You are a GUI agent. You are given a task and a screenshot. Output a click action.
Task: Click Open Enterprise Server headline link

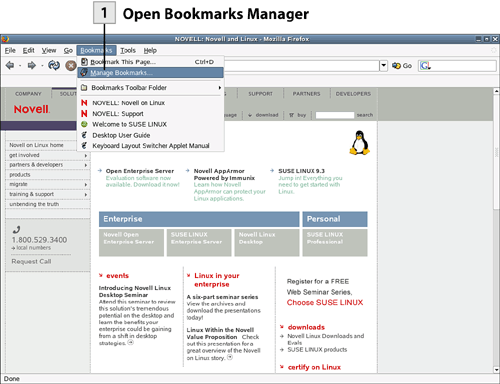pos(140,171)
